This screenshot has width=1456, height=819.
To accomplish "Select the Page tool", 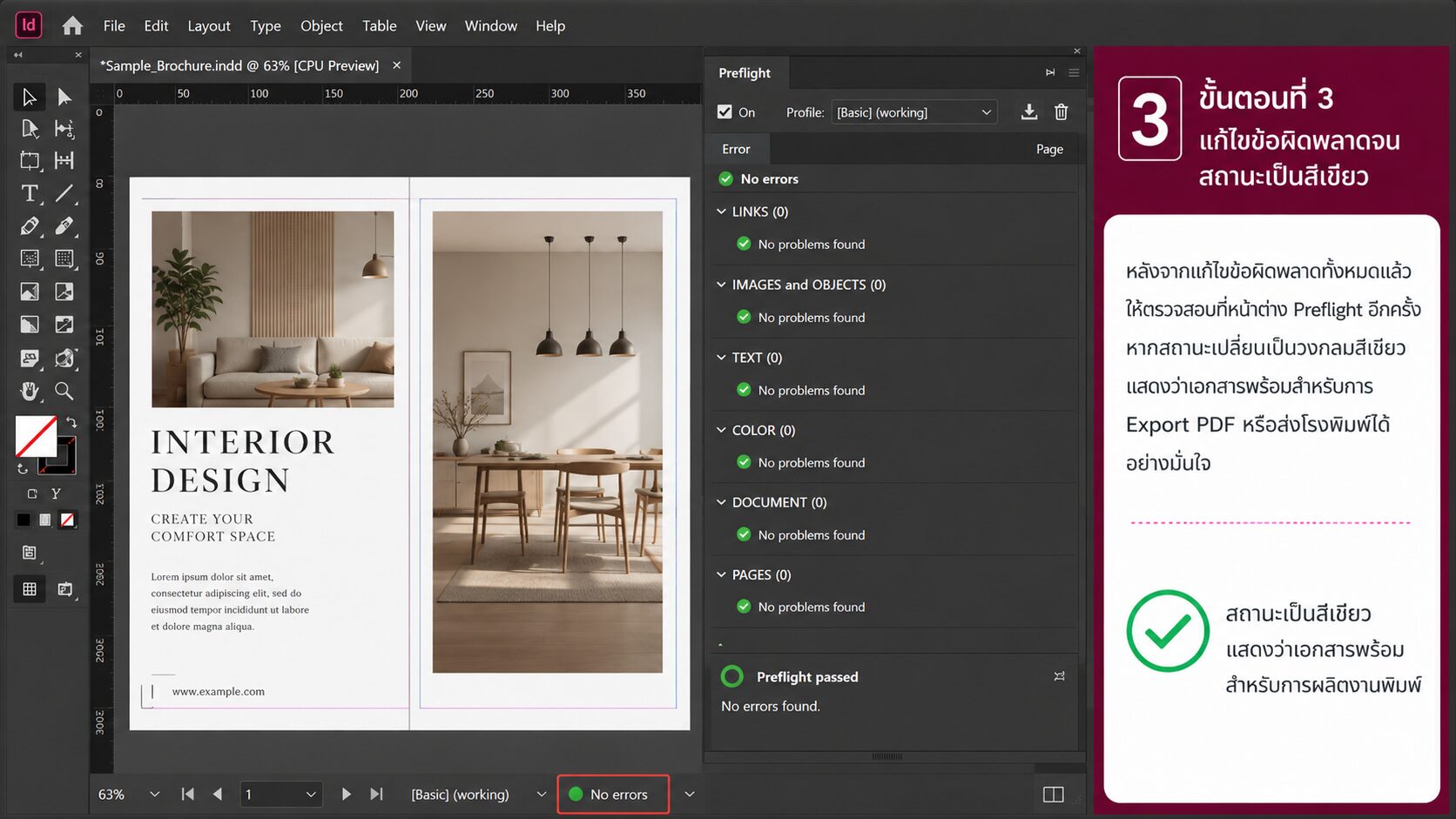I will pyautogui.click(x=29, y=129).
